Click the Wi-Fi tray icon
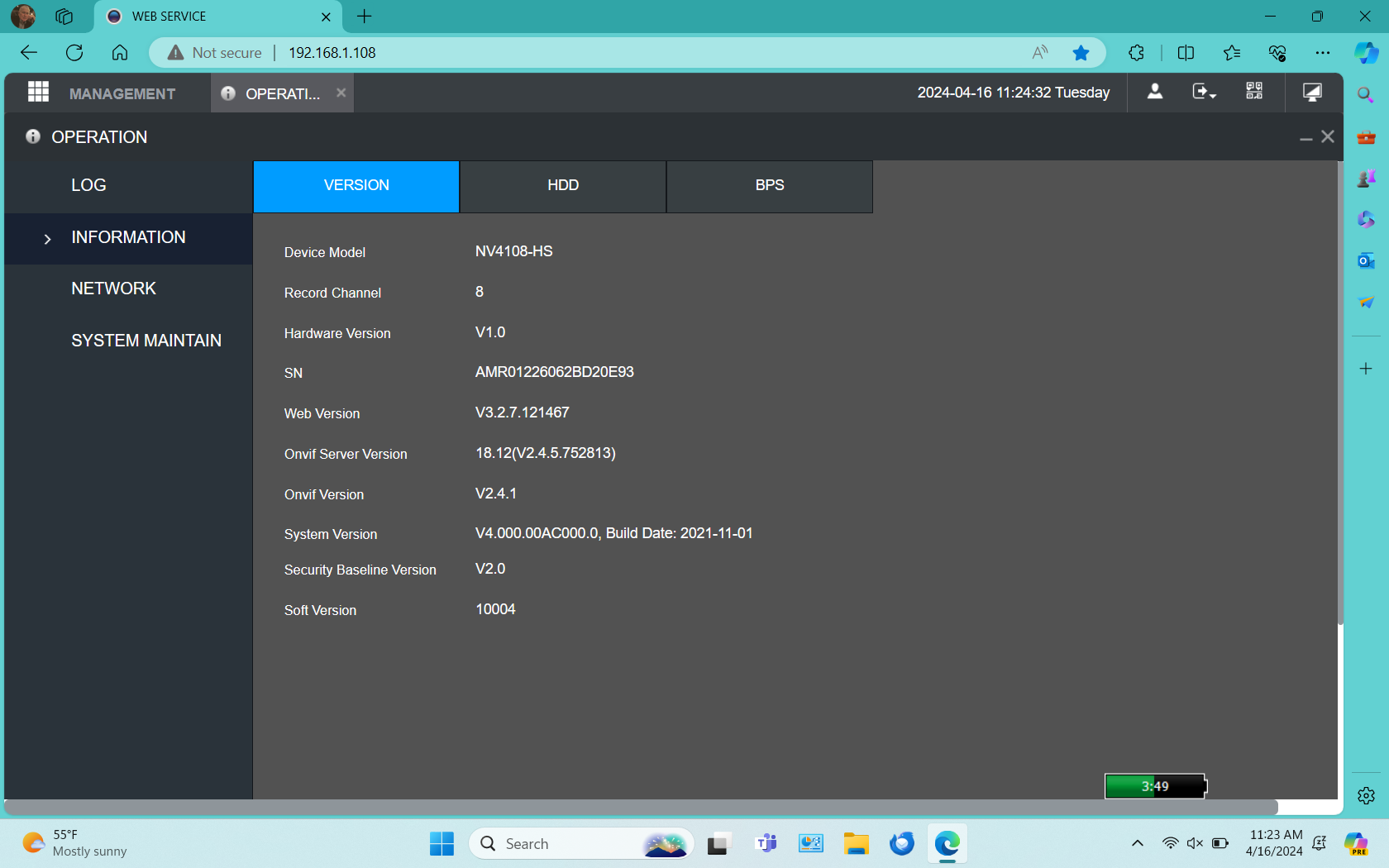Screen dimensions: 1389x868 [x=1170, y=843]
